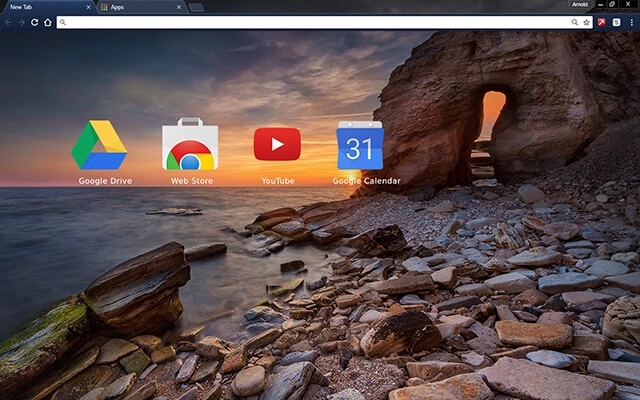This screenshot has width=640, height=400.
Task: Go to the Home page
Action: coord(48,22)
